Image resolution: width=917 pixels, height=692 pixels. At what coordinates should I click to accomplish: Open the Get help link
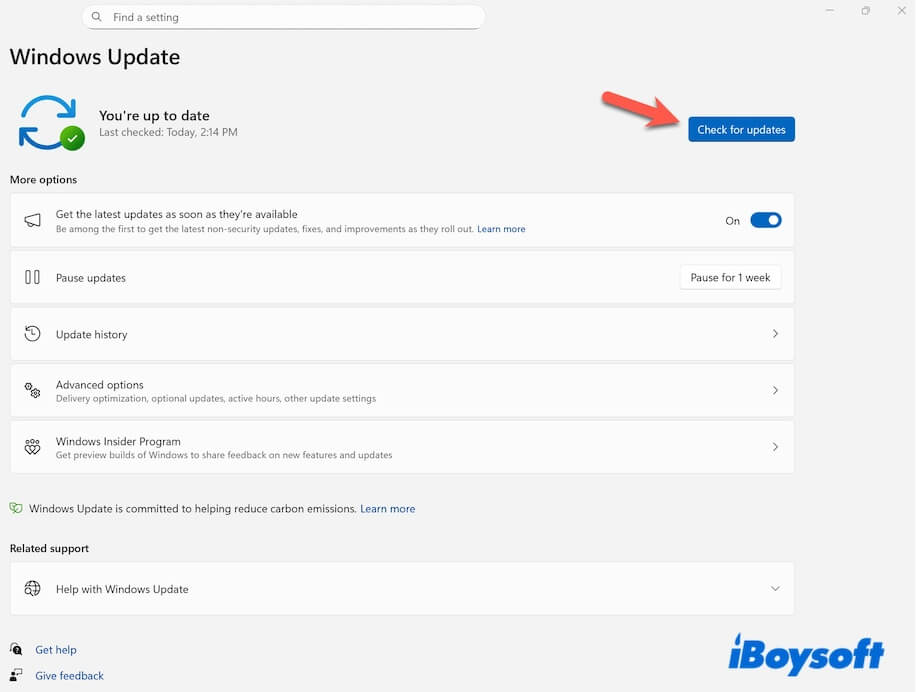coord(56,649)
